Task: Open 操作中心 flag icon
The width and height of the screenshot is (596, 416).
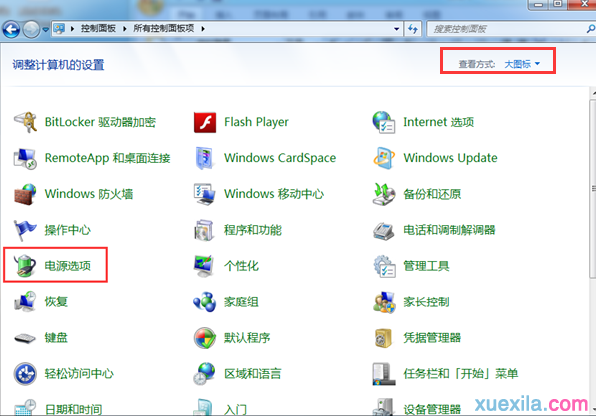Action: [x=25, y=230]
